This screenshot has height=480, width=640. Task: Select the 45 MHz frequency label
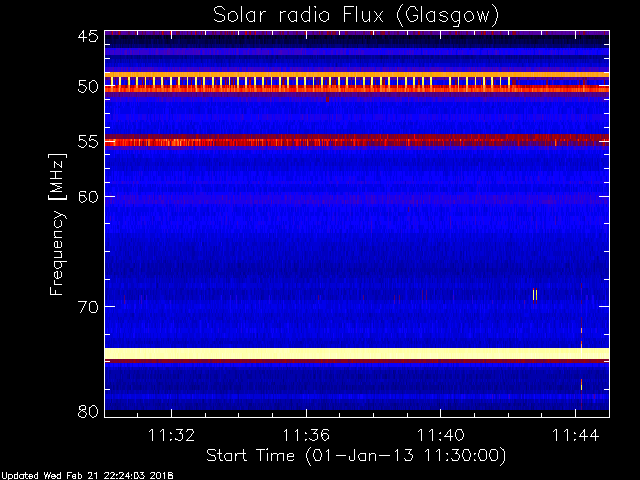point(88,36)
